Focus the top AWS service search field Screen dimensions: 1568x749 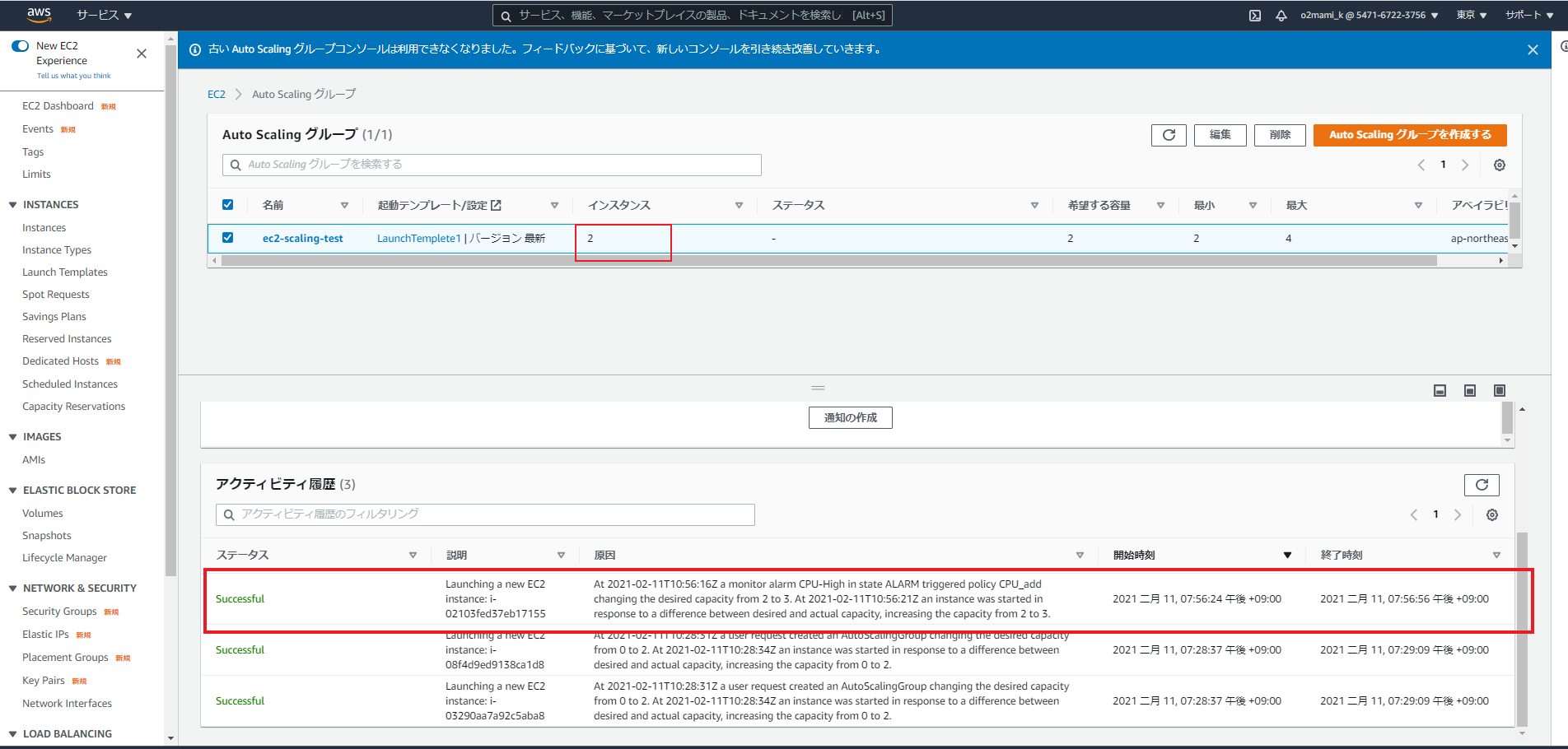693,16
